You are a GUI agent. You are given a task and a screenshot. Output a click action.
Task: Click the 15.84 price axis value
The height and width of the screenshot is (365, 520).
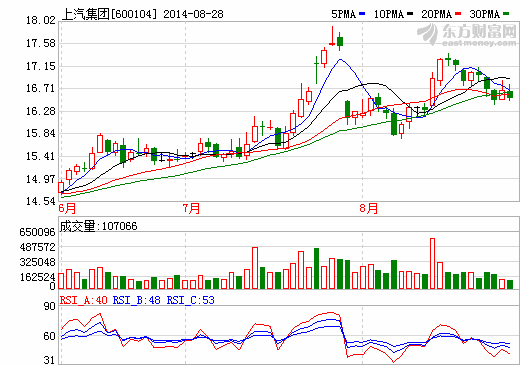pyautogui.click(x=41, y=133)
